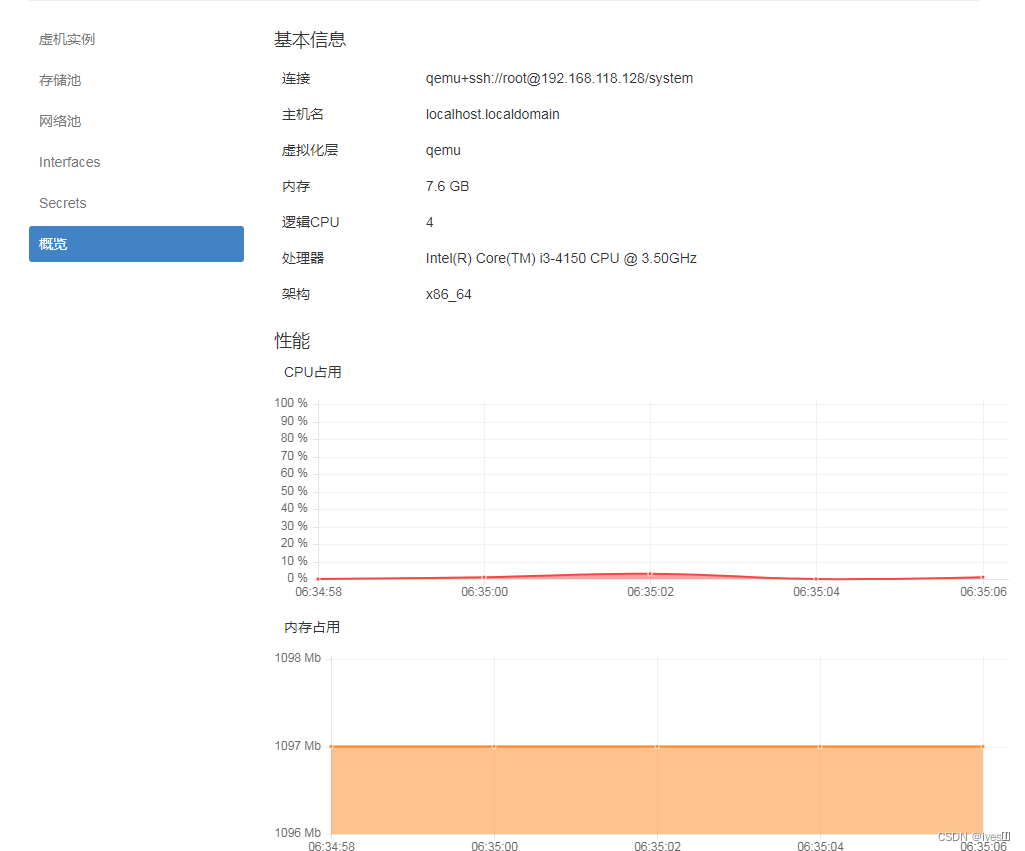This screenshot has height=851, width=1025.
Task: Open the 虚机实例 sidebar section
Action: pos(67,39)
